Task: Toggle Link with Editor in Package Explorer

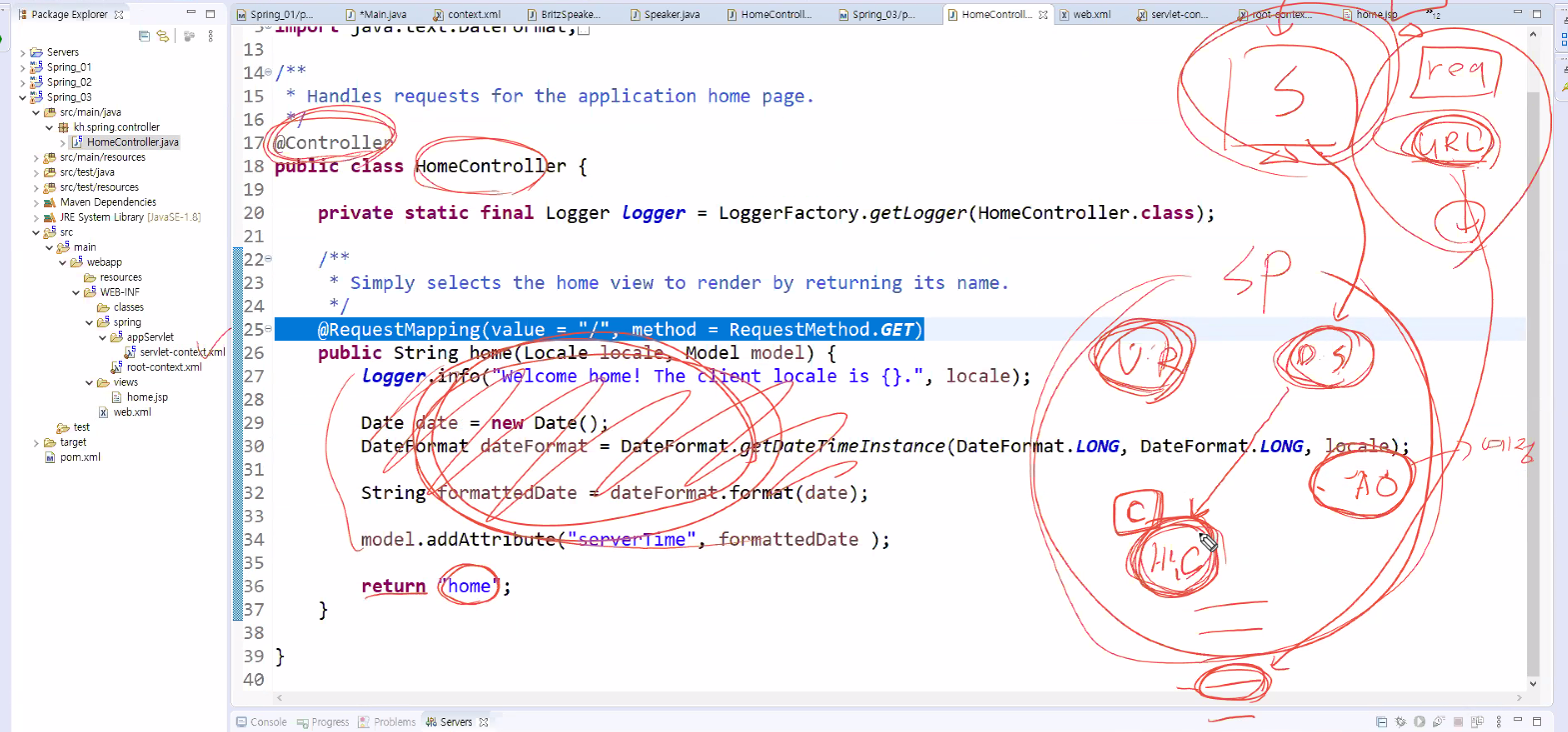Action: pyautogui.click(x=163, y=36)
